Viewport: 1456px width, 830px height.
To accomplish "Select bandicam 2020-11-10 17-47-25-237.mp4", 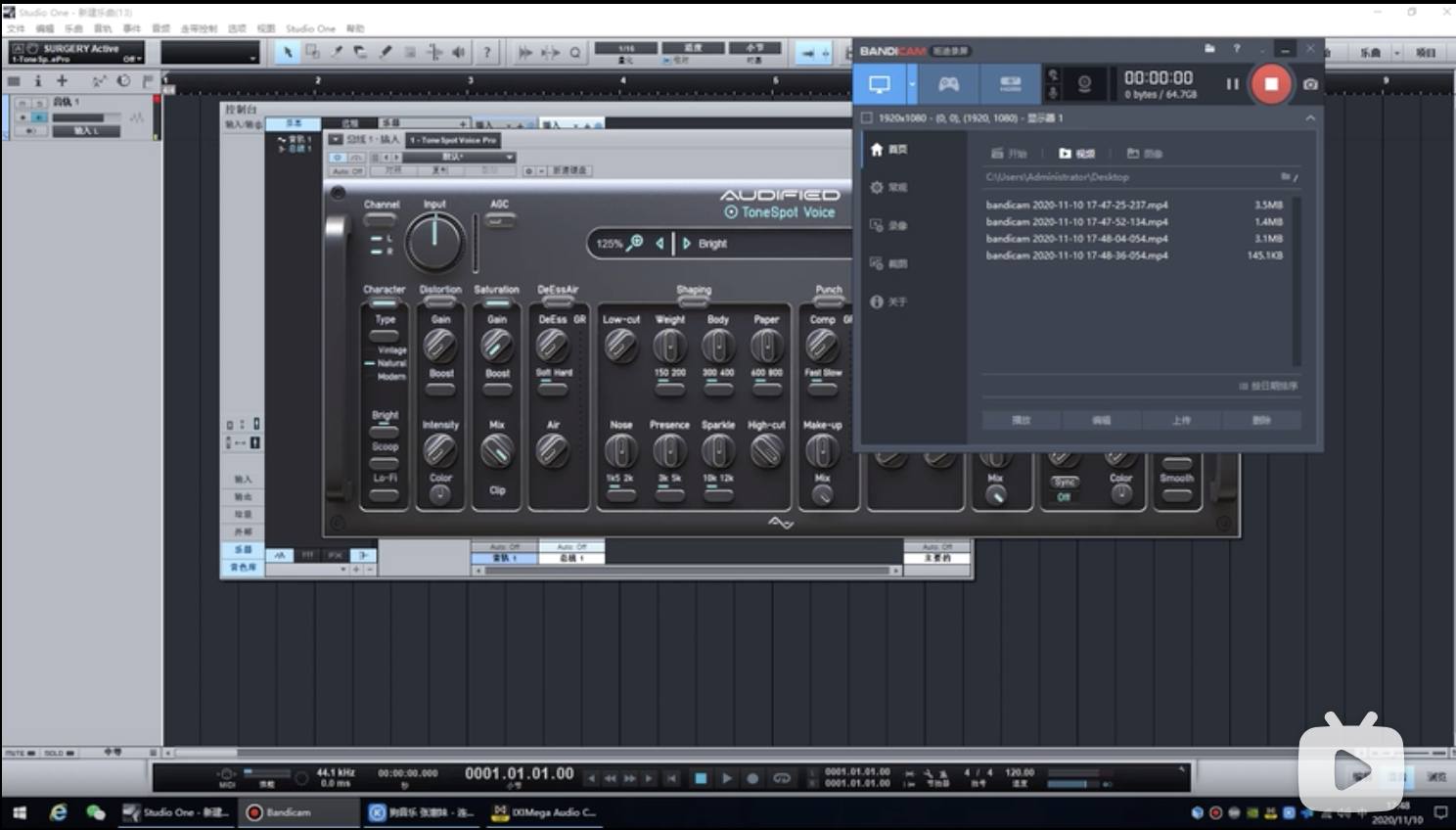I will pyautogui.click(x=1076, y=206).
